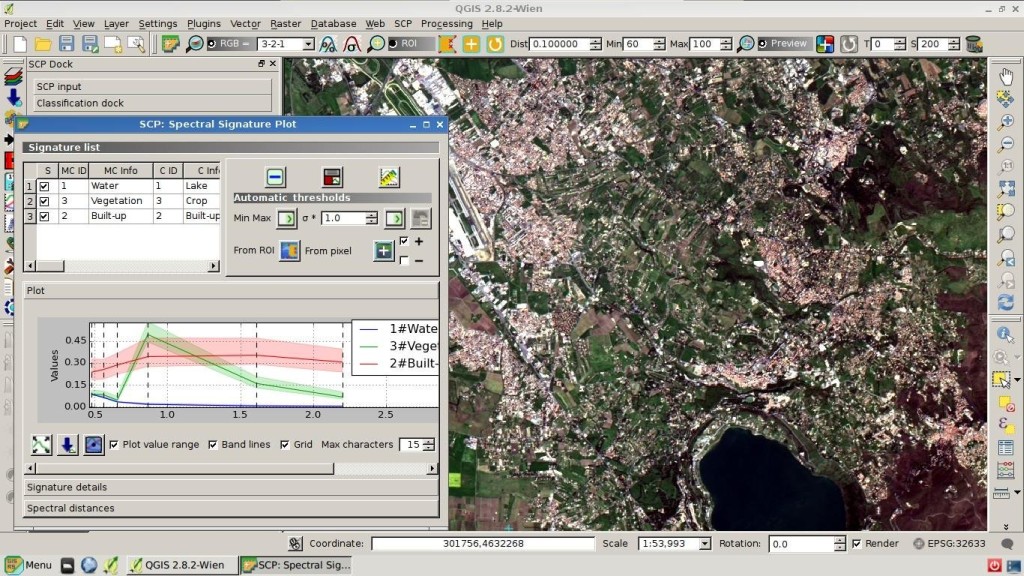Save project with the floppy disk icon
This screenshot has width=1024, height=576.
point(66,44)
